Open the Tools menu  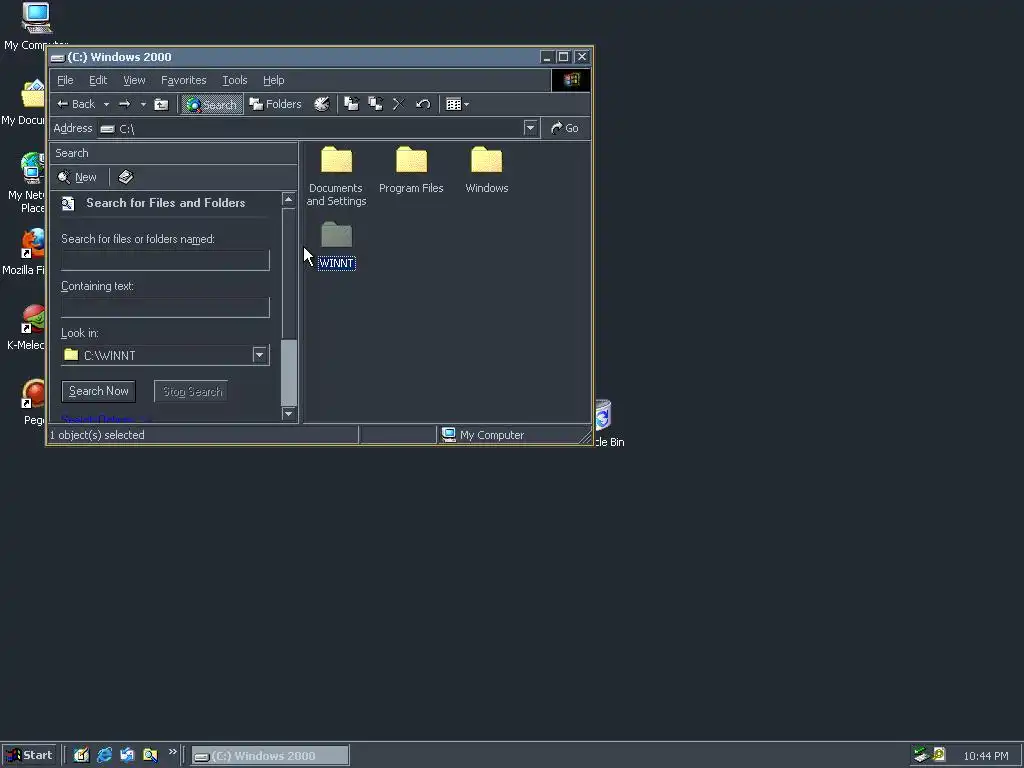(234, 80)
